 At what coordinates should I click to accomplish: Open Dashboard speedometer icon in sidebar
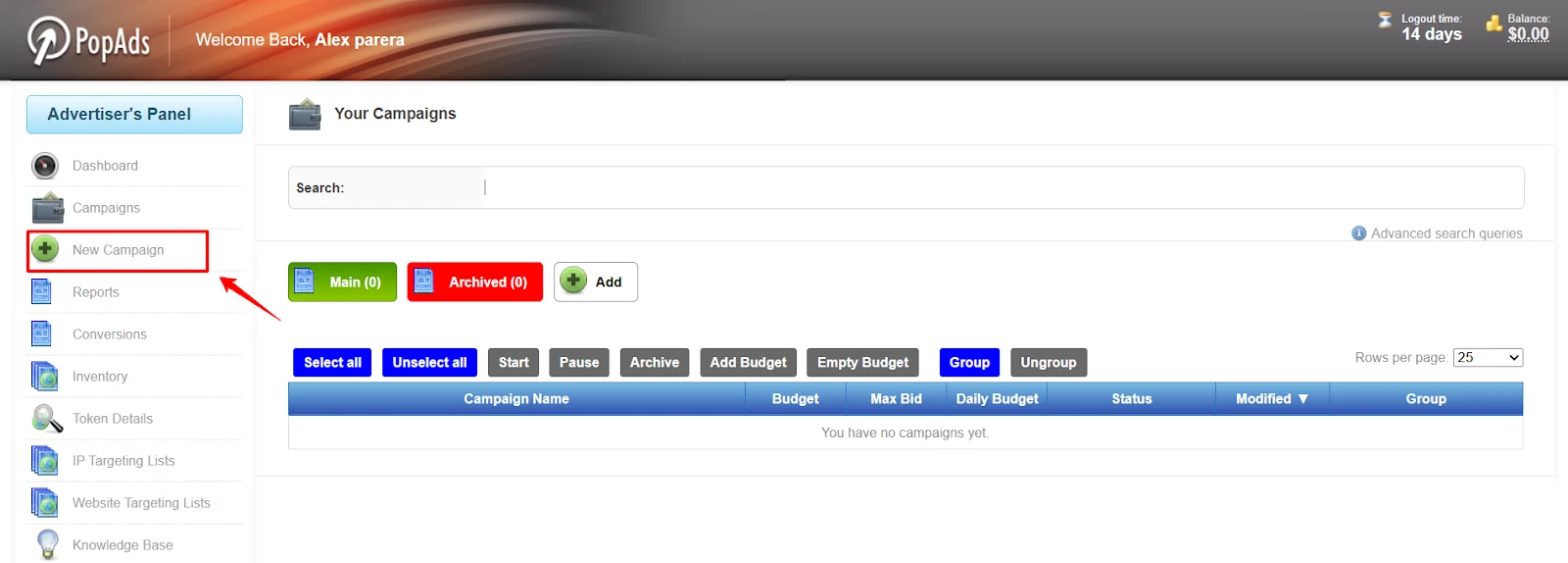pyautogui.click(x=45, y=166)
